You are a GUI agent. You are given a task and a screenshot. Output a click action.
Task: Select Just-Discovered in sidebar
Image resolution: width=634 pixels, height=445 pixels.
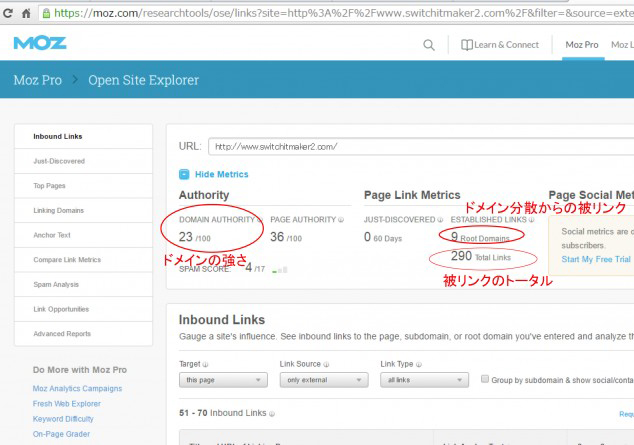tap(83, 161)
